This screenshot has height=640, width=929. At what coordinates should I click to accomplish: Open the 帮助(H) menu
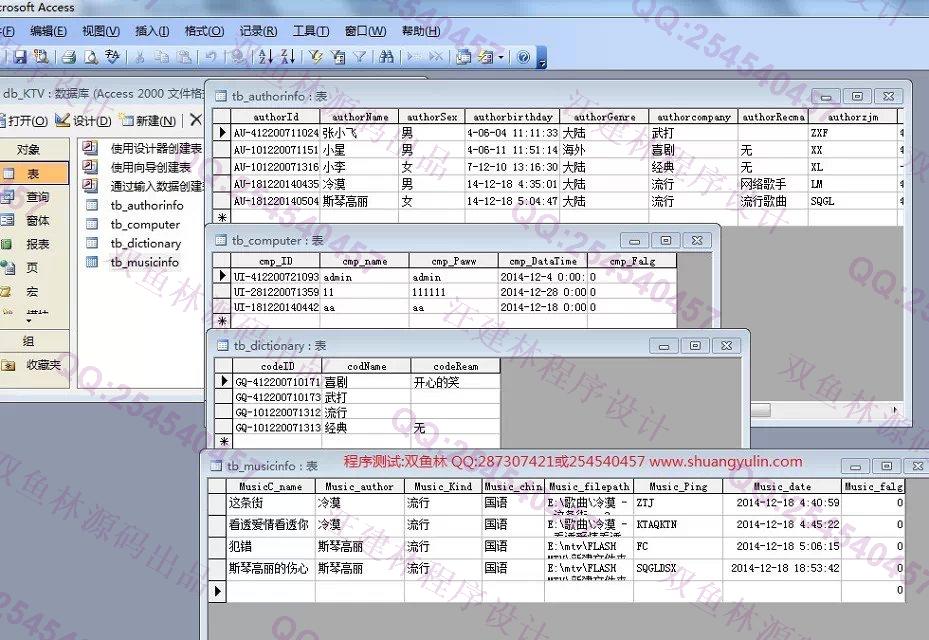point(421,31)
